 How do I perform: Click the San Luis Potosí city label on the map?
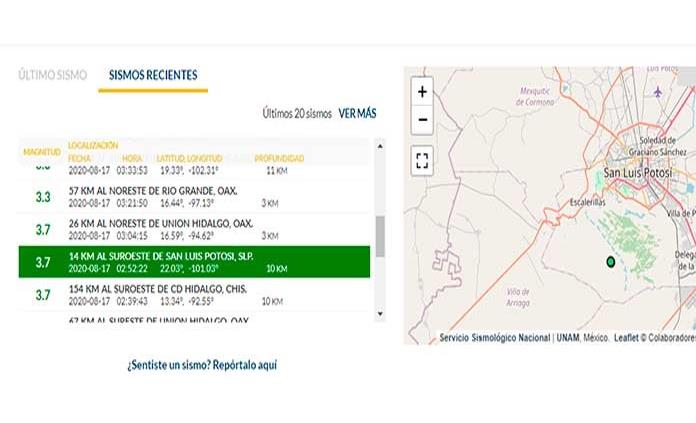(x=637, y=174)
